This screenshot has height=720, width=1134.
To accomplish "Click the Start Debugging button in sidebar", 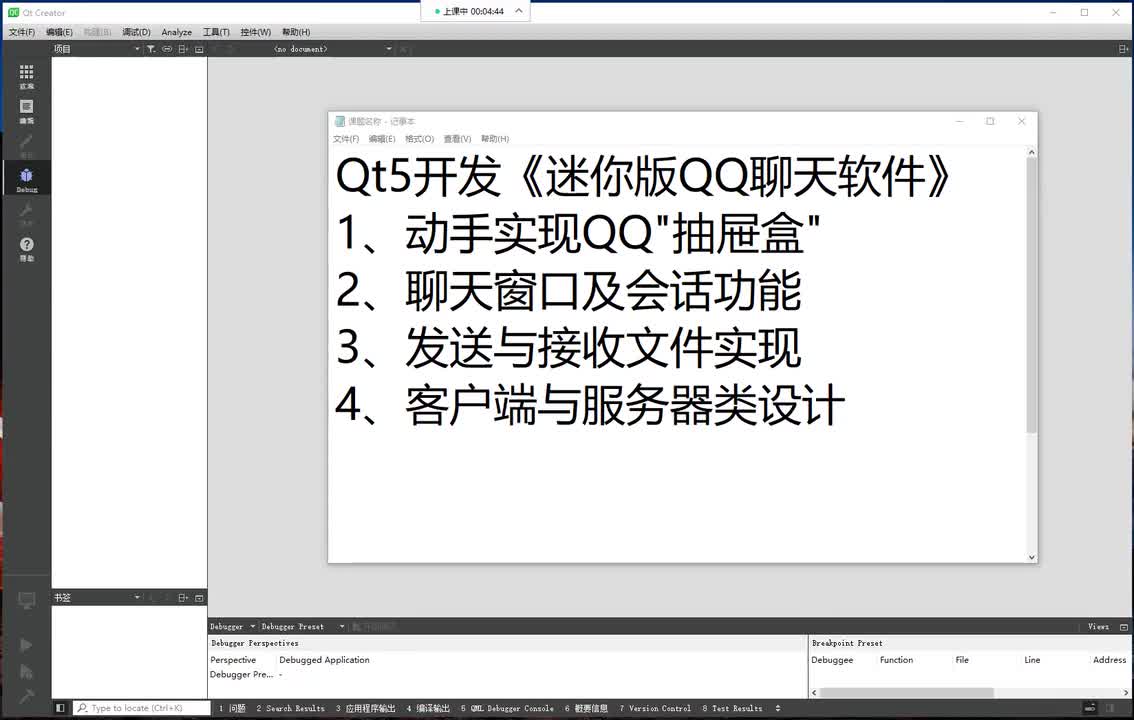I will pyautogui.click(x=26, y=672).
